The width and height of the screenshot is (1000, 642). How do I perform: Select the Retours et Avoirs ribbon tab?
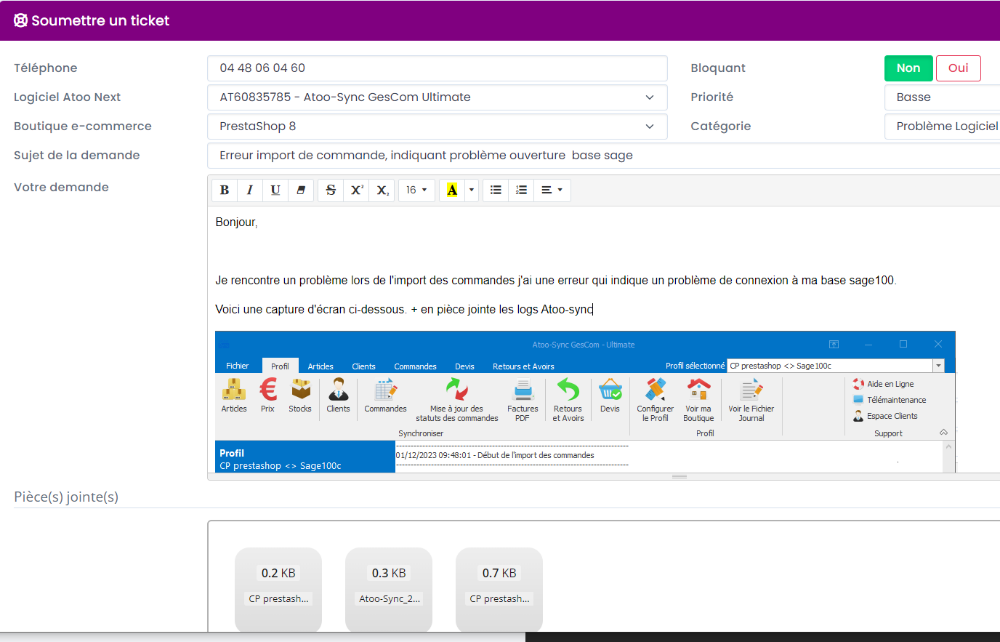point(523,366)
